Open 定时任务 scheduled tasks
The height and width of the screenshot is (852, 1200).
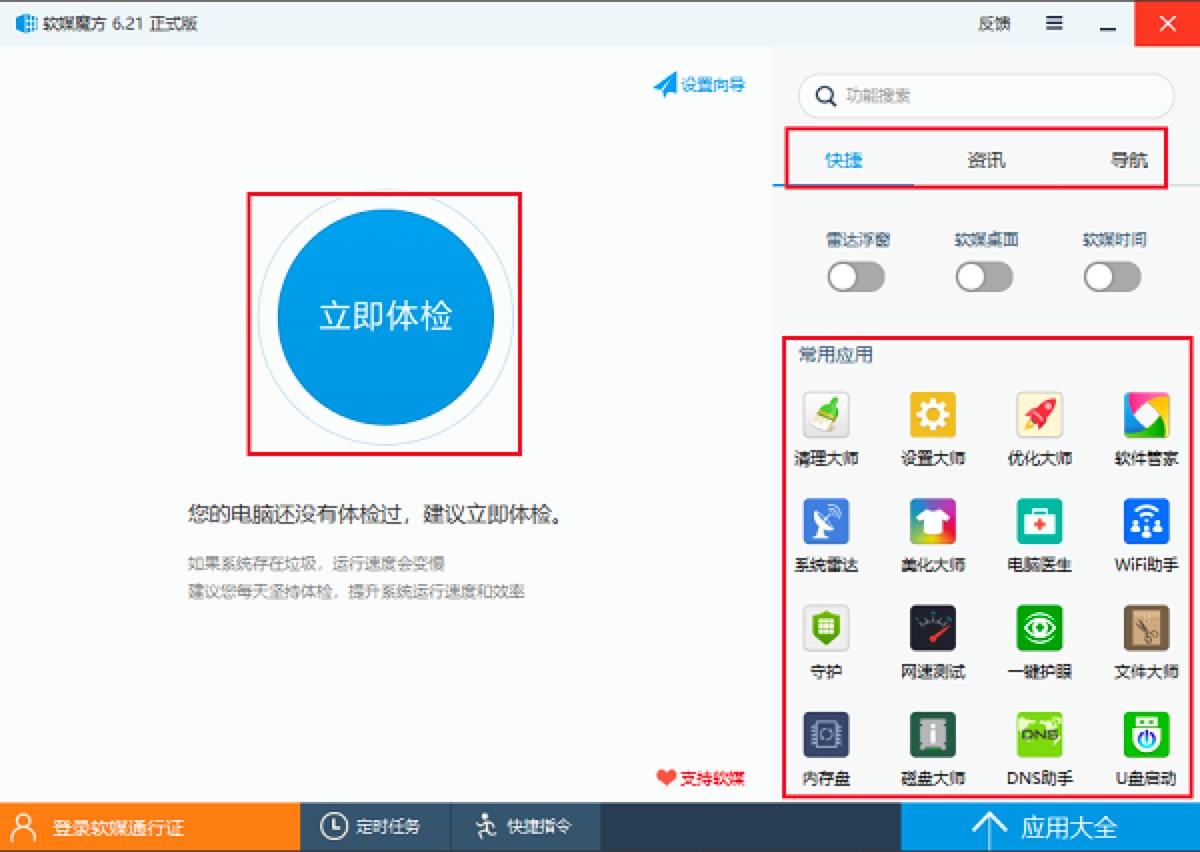(x=375, y=827)
